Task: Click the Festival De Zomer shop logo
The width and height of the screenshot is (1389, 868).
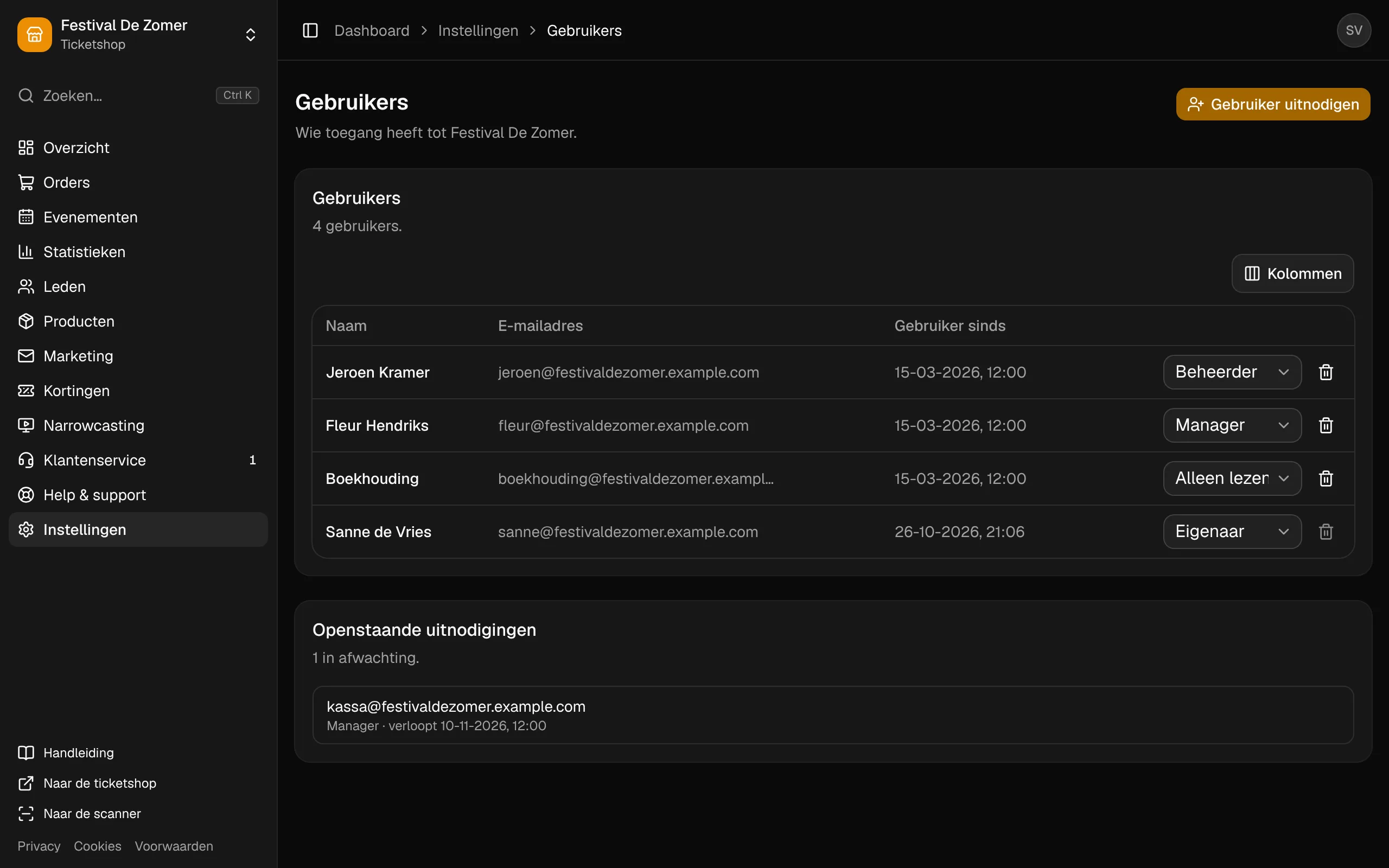Action: click(34, 34)
